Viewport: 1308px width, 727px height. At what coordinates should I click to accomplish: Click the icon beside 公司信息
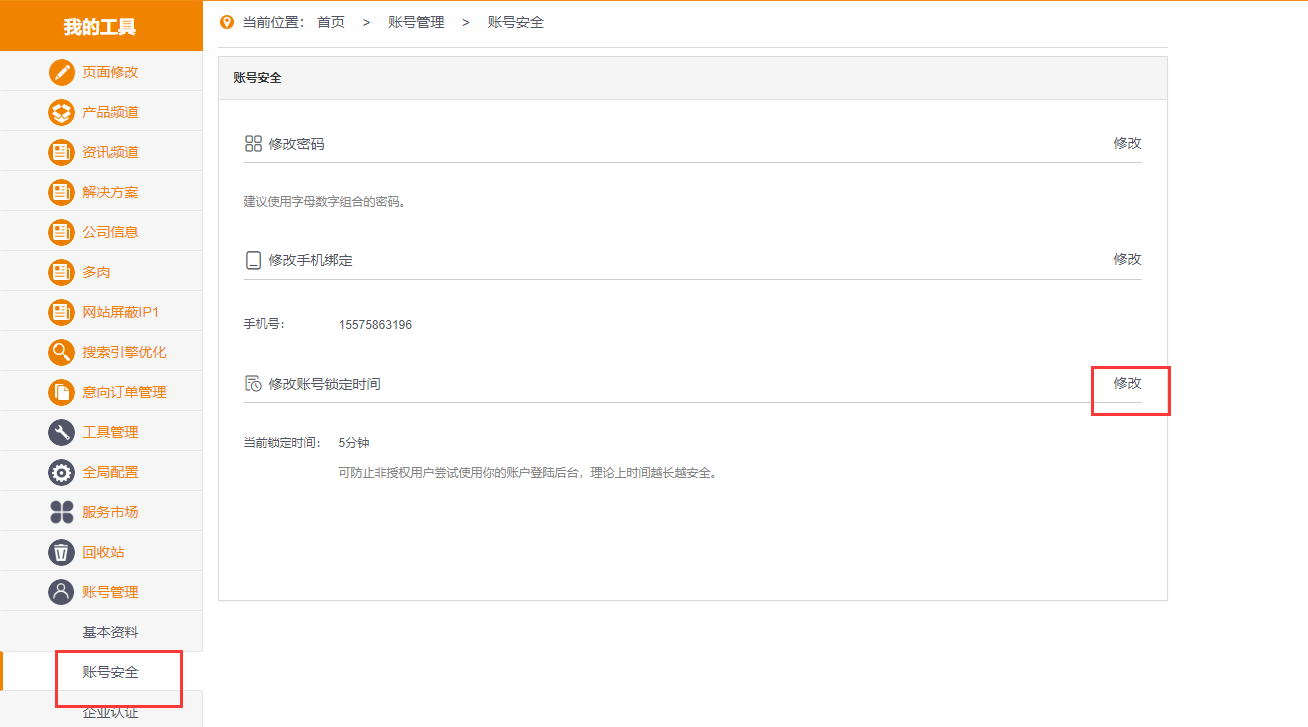pyautogui.click(x=62, y=232)
